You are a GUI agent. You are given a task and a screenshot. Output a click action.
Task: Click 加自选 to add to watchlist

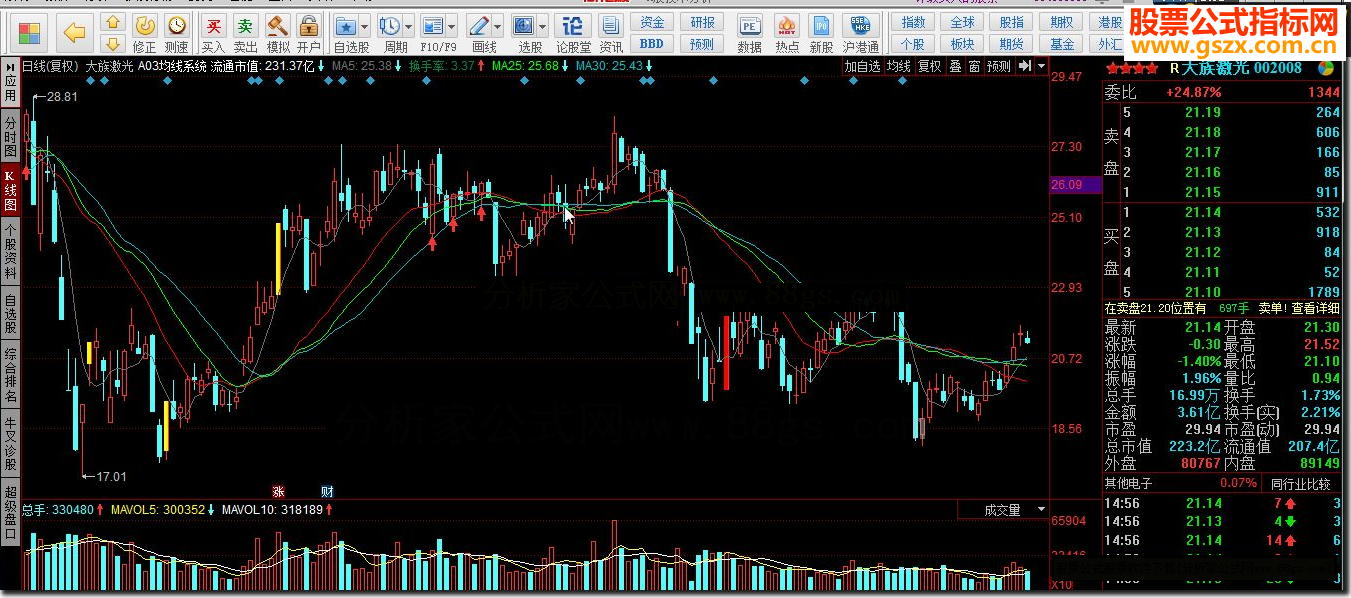pos(863,66)
